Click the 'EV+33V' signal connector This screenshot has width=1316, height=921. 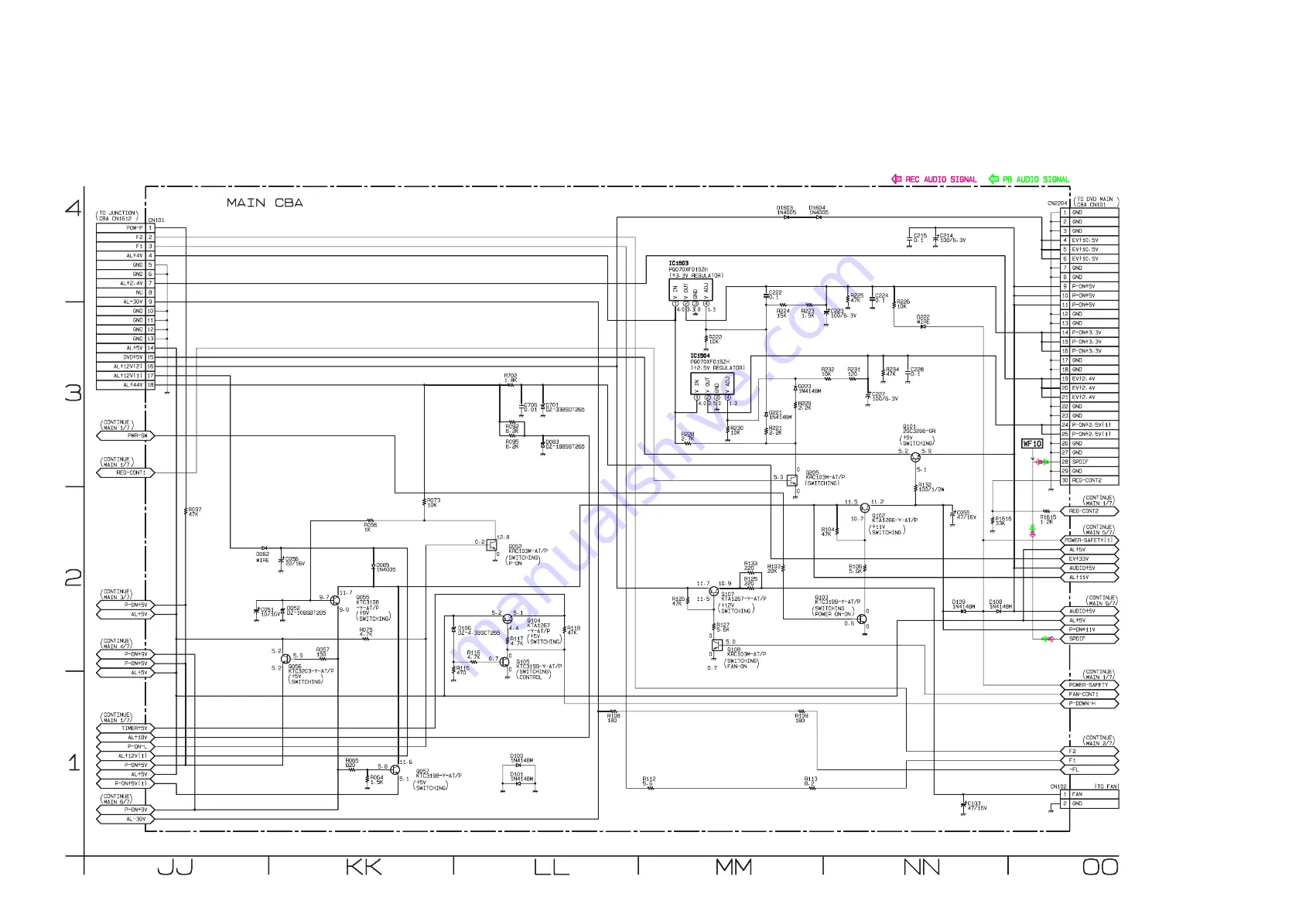(x=1089, y=559)
